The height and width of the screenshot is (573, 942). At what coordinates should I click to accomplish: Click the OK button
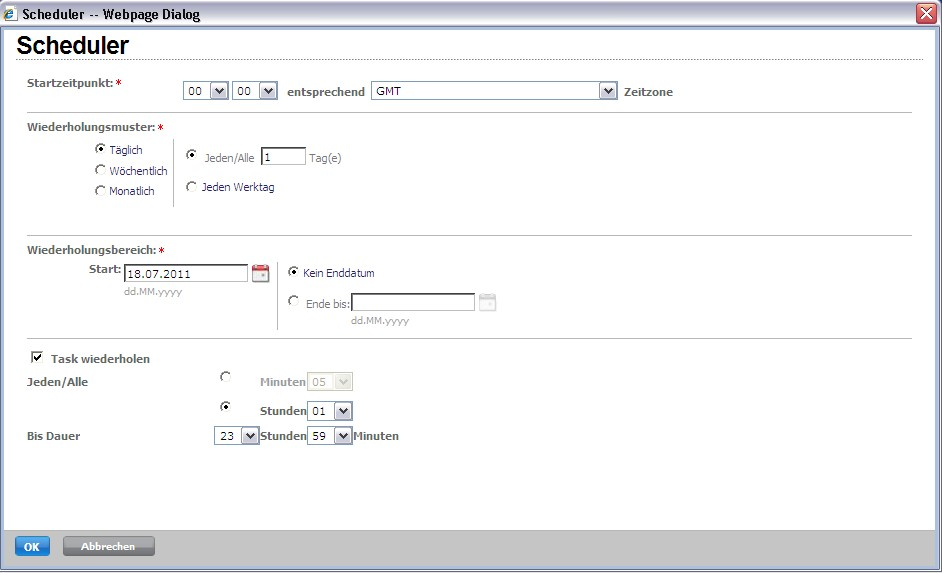[x=32, y=546]
